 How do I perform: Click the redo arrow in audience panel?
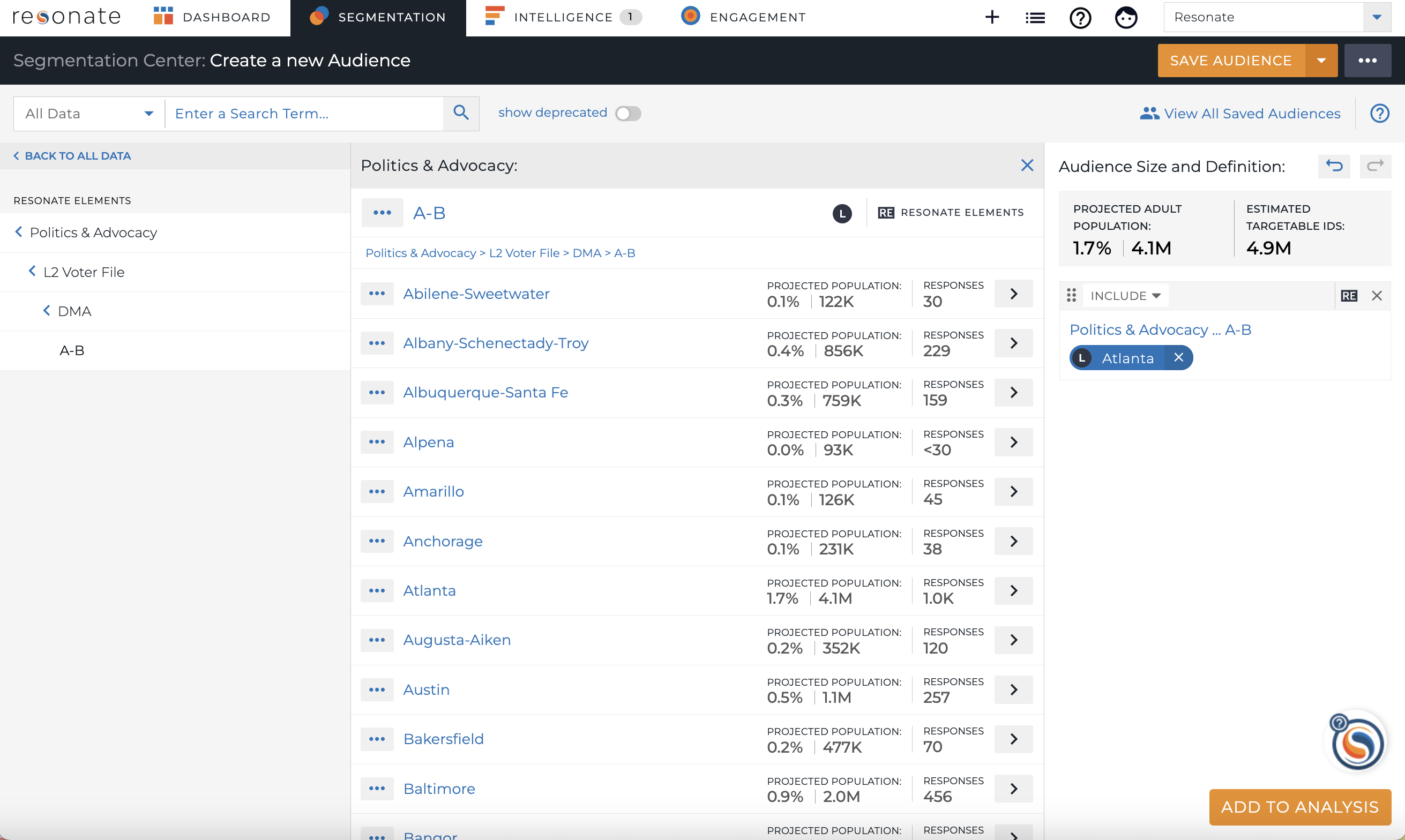click(1375, 167)
